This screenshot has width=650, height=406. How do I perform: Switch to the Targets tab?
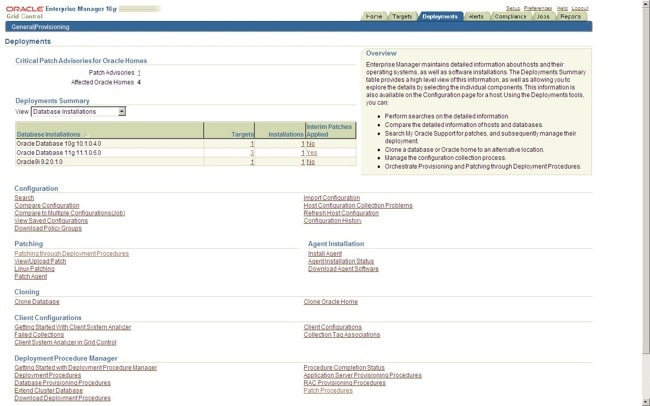pos(402,17)
